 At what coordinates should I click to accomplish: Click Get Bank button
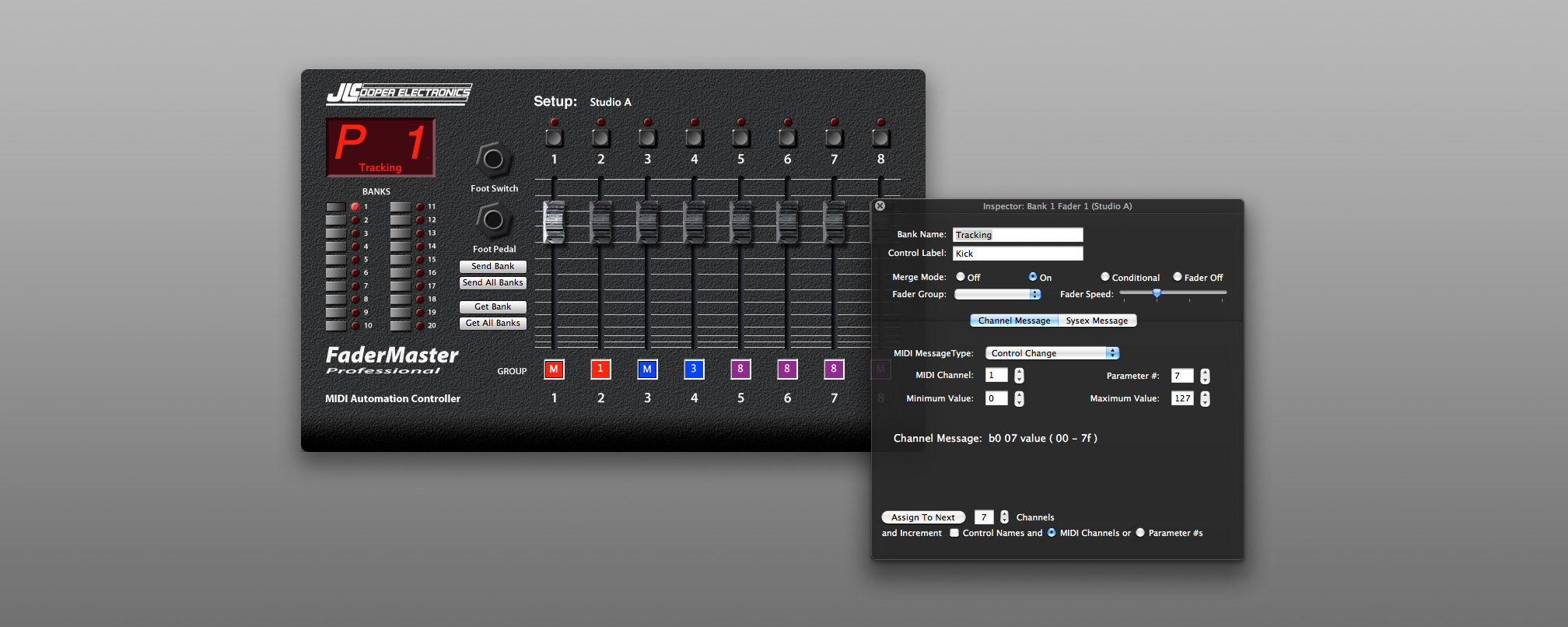493,306
